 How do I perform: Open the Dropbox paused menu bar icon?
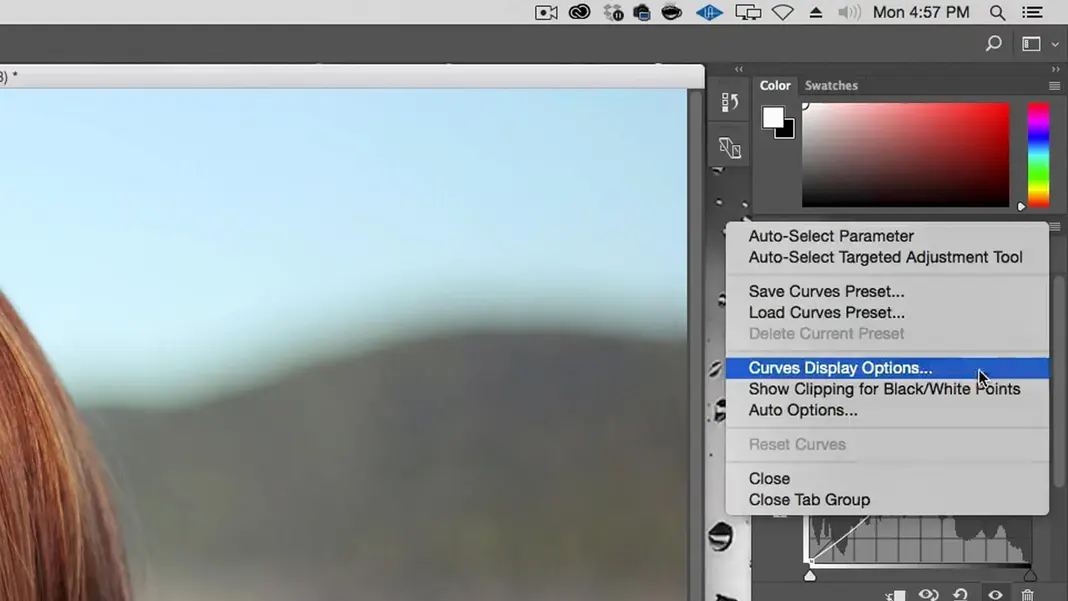point(613,12)
